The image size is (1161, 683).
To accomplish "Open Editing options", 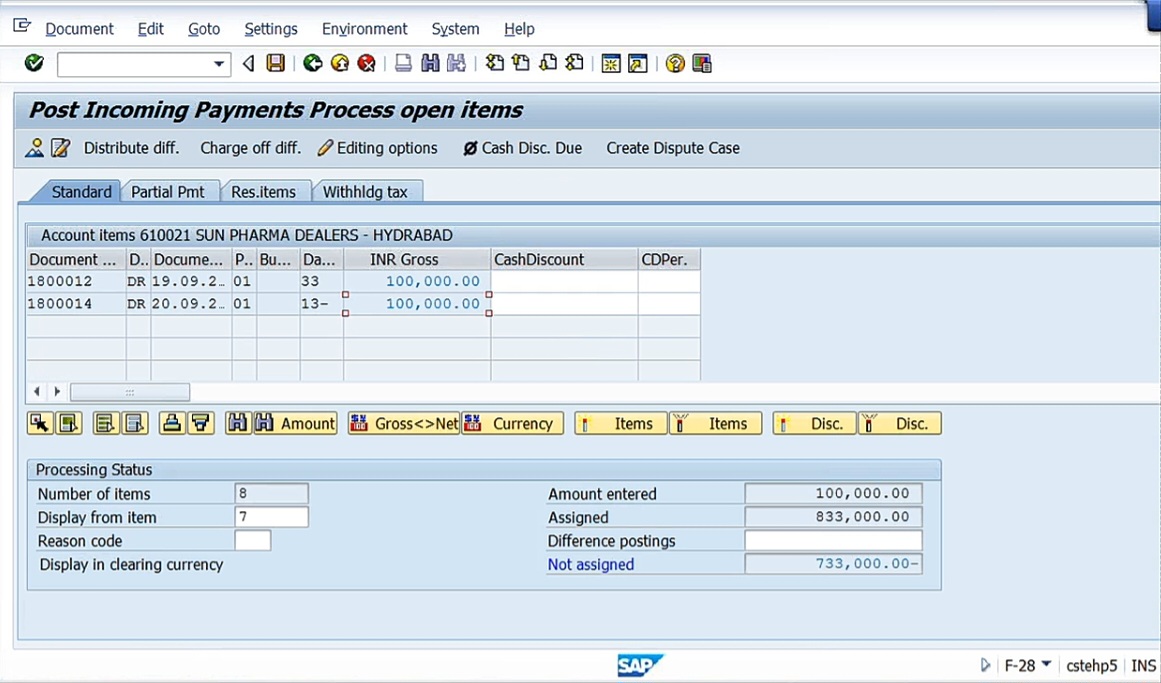I will coord(378,148).
